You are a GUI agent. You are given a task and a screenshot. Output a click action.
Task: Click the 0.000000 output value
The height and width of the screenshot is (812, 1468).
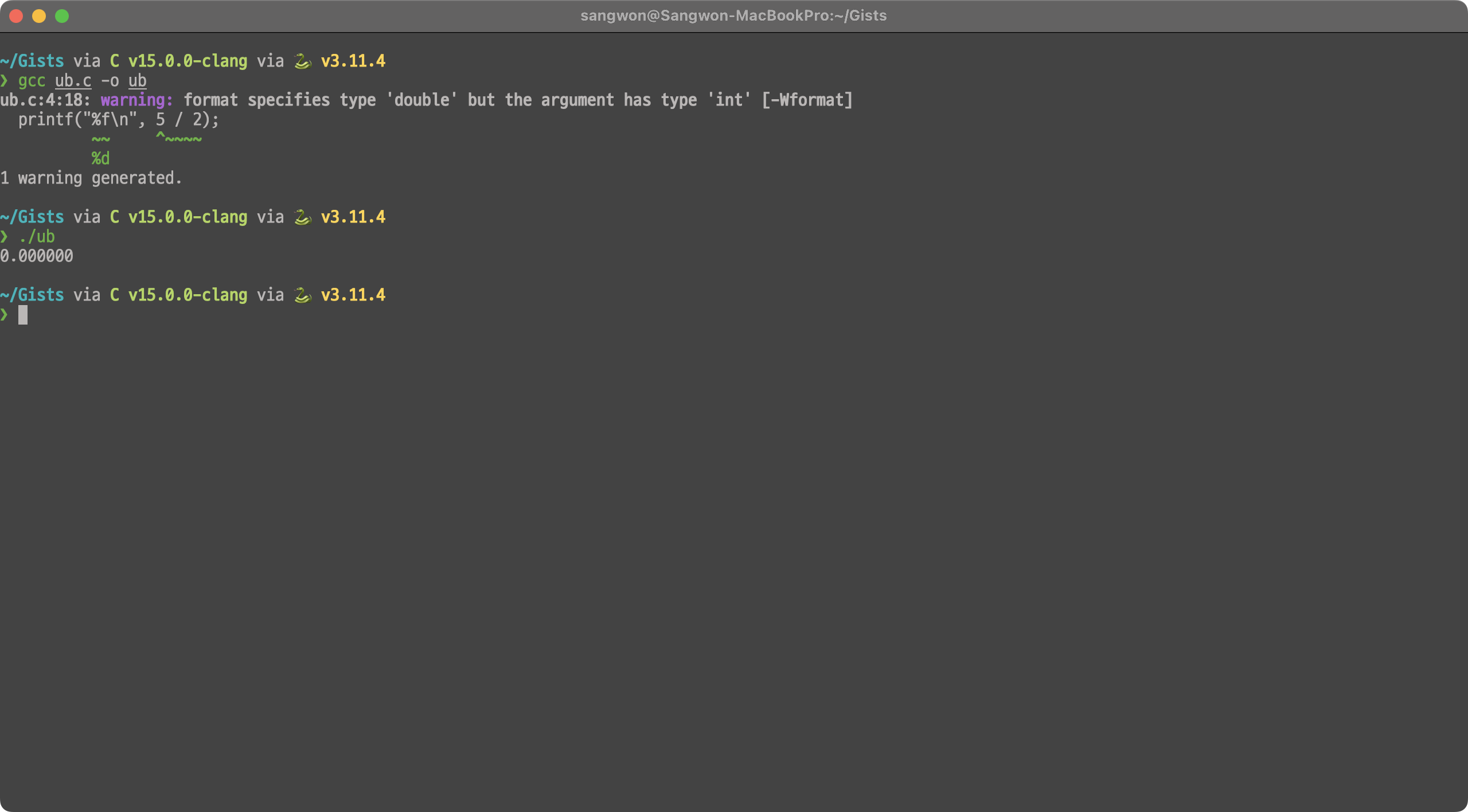37,256
